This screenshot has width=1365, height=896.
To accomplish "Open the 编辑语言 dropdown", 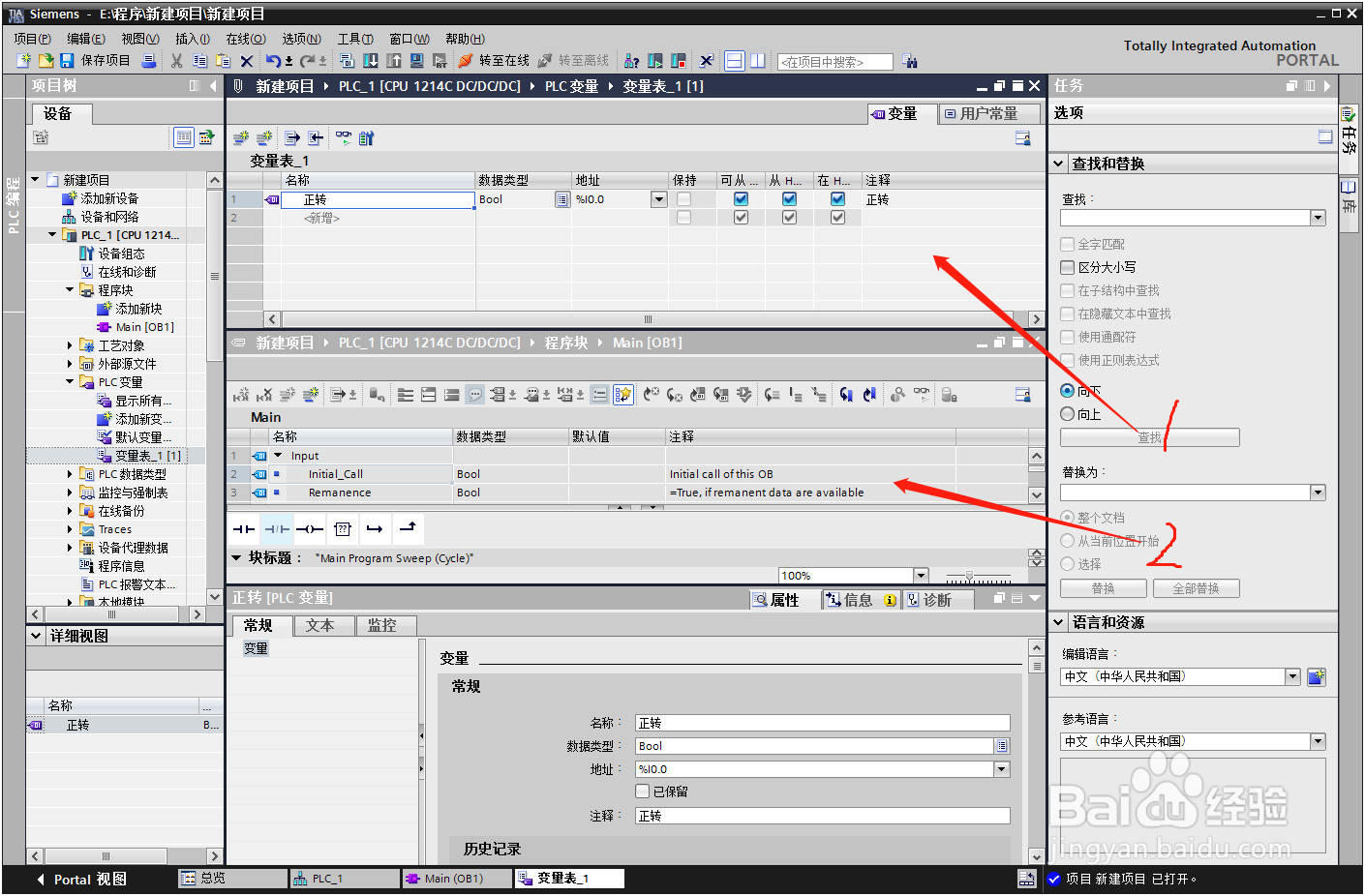I will (x=1292, y=676).
